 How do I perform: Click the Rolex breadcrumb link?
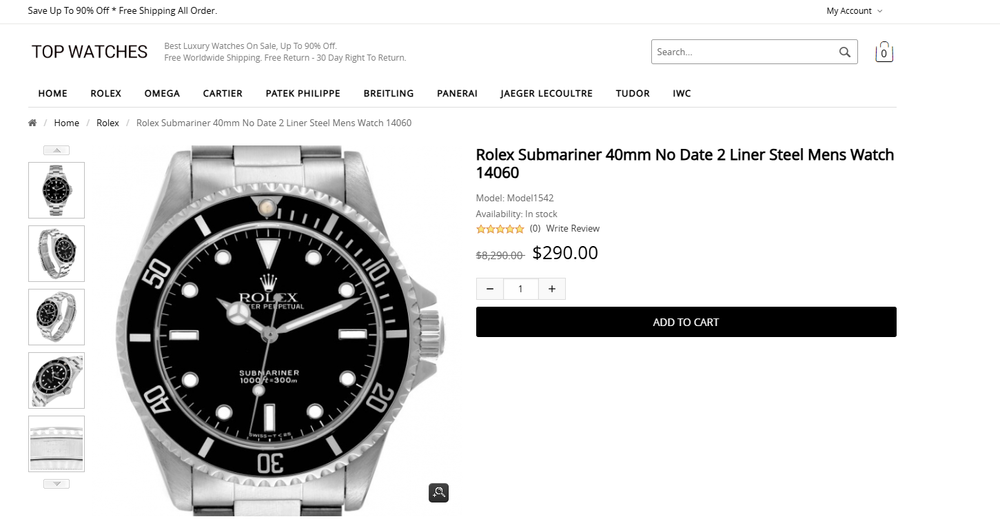[108, 123]
